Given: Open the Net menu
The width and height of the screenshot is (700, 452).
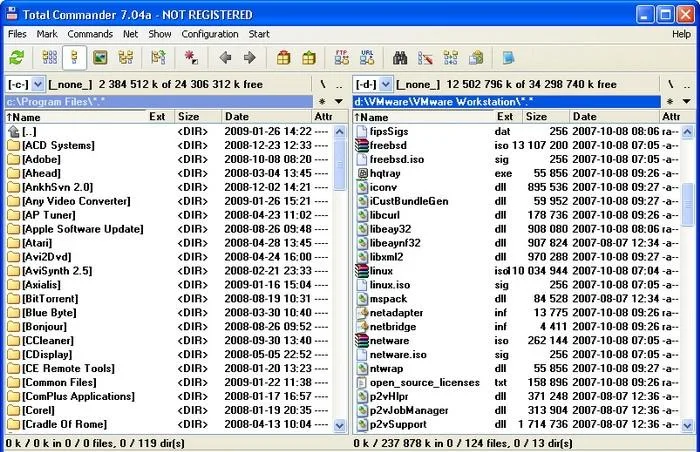Looking at the screenshot, I should point(130,34).
